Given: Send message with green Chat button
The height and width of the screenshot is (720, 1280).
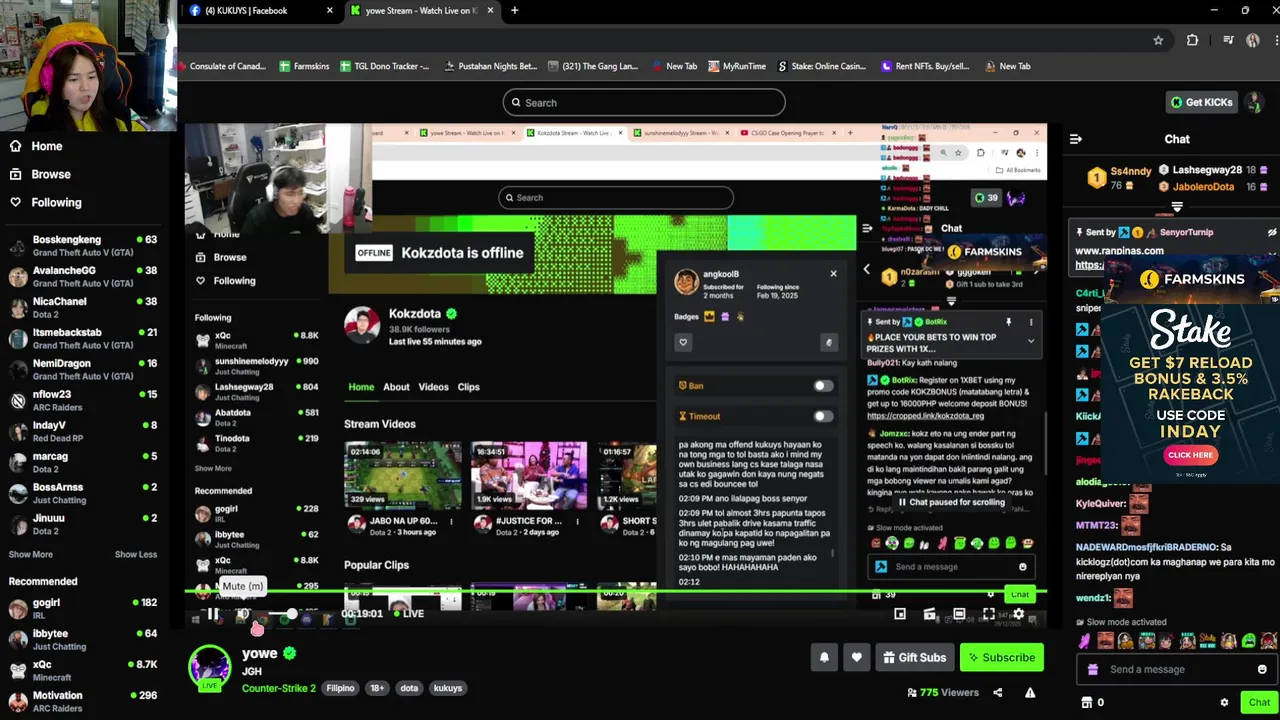Looking at the screenshot, I should point(1259,702).
